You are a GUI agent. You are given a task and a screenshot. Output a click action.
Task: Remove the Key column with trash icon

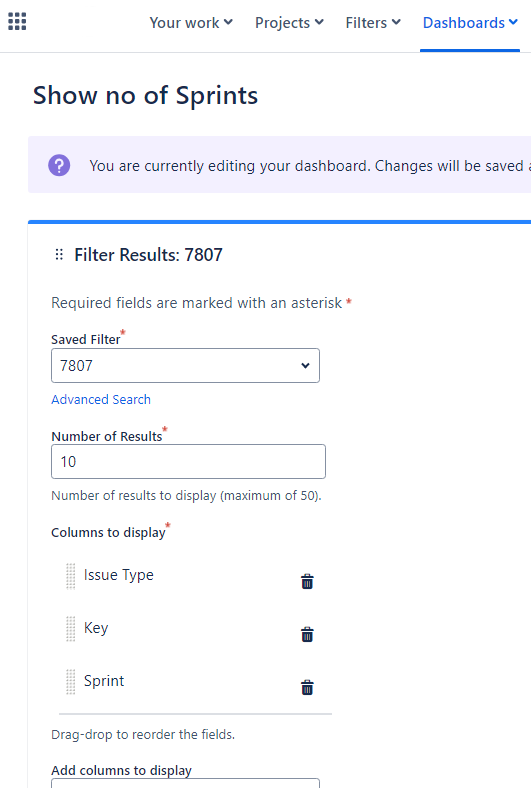pyautogui.click(x=307, y=635)
